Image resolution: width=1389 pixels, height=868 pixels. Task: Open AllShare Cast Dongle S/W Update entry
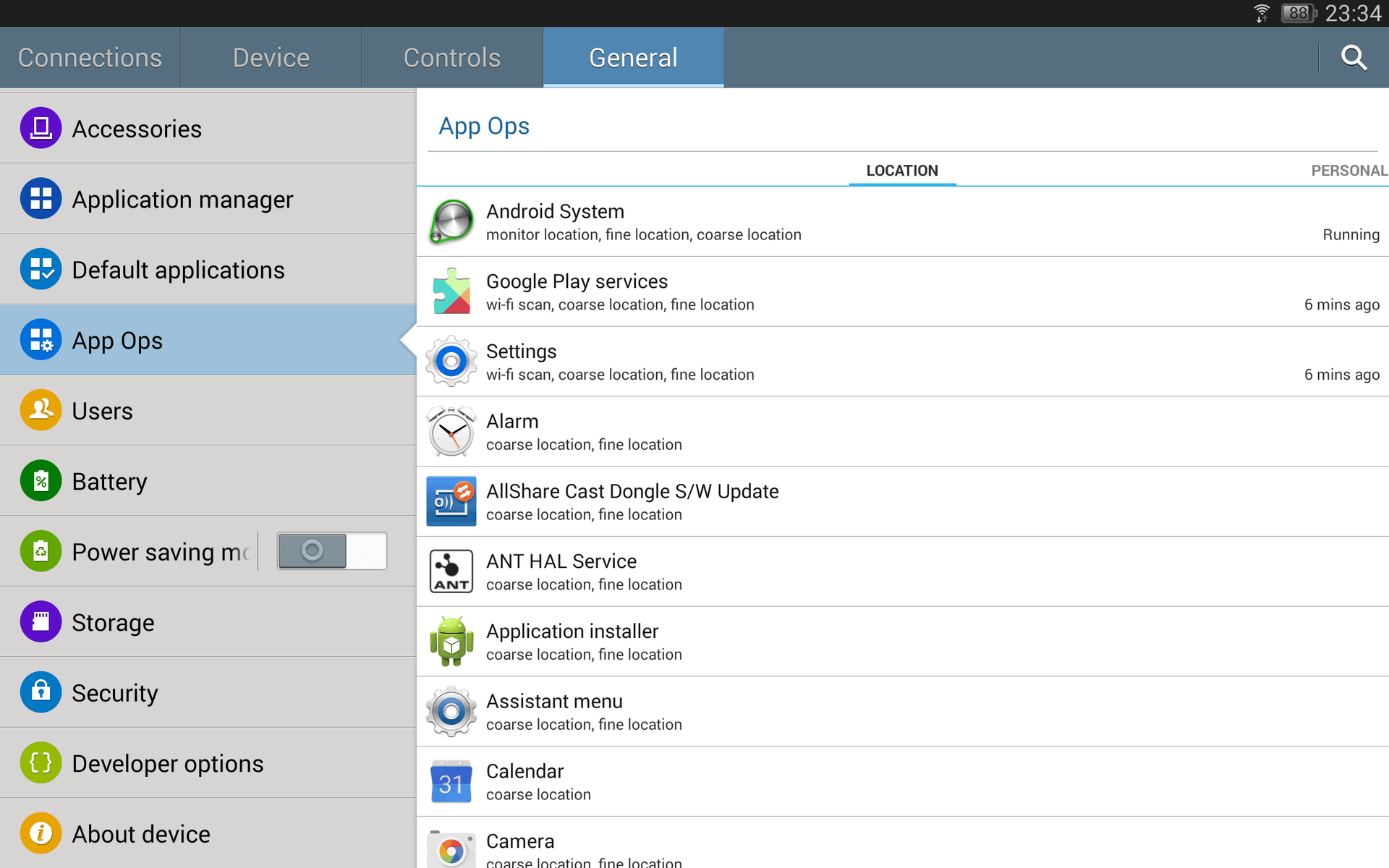click(903, 501)
